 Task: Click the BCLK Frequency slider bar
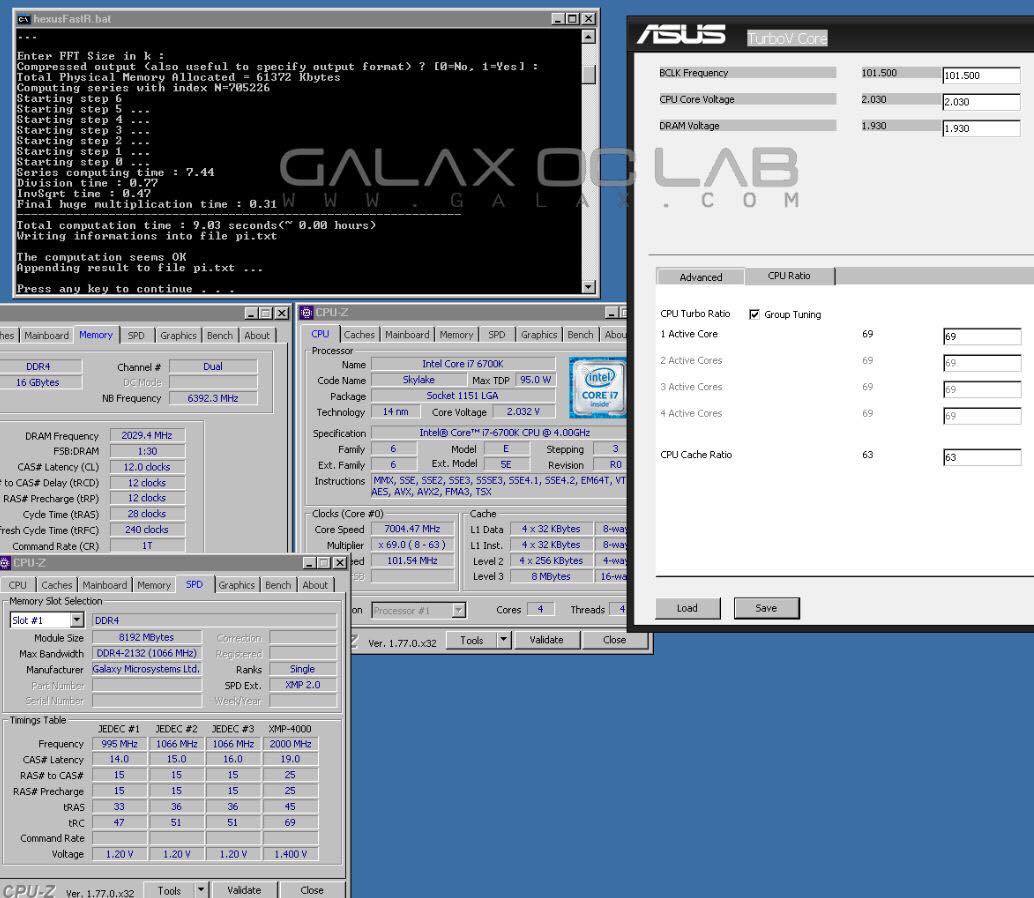pyautogui.click(x=746, y=73)
